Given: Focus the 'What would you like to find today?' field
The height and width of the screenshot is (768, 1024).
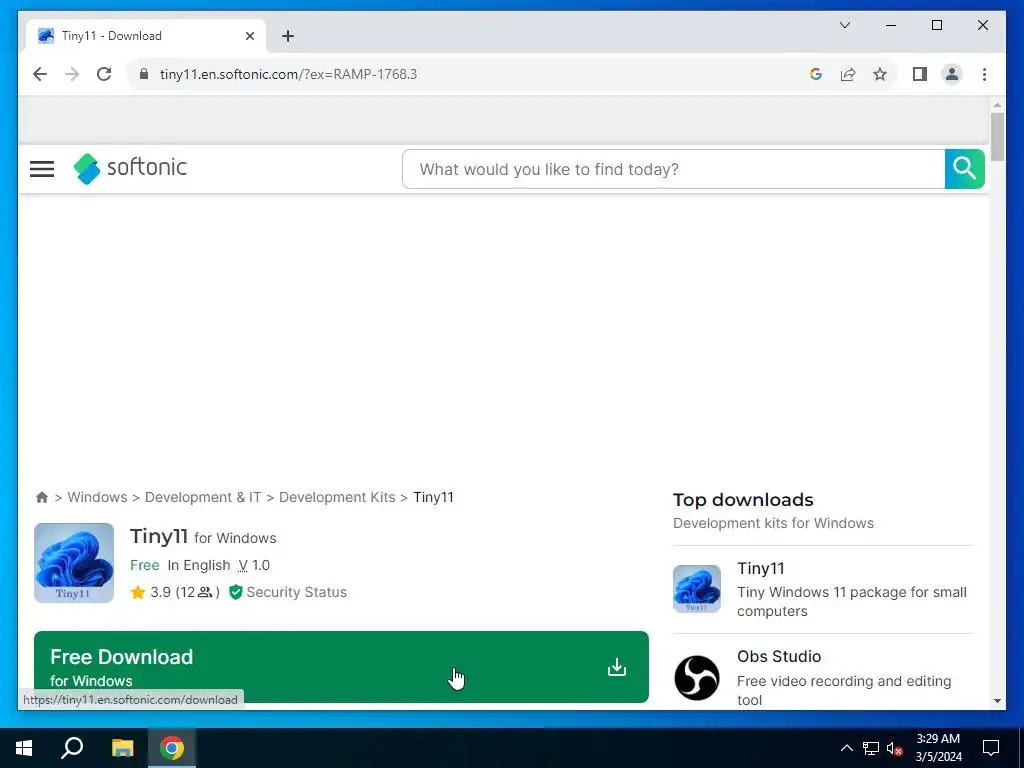Looking at the screenshot, I should tap(673, 169).
